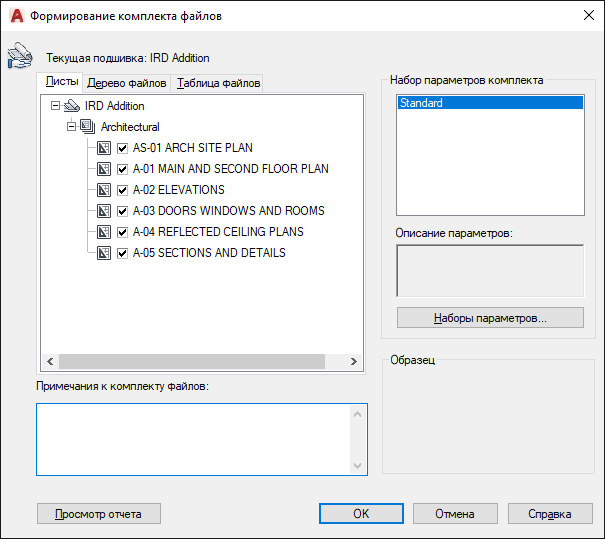
Task: Click the Architectural subset icon
Action: pos(88,127)
